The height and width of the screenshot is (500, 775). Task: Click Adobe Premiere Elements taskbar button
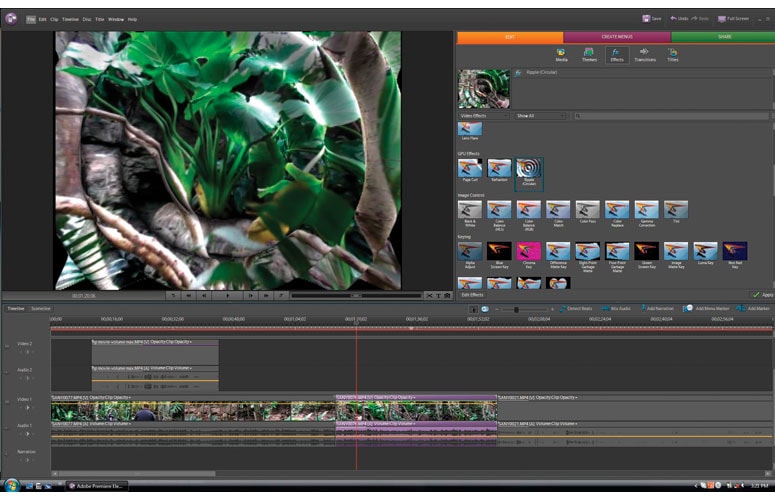click(x=97, y=486)
